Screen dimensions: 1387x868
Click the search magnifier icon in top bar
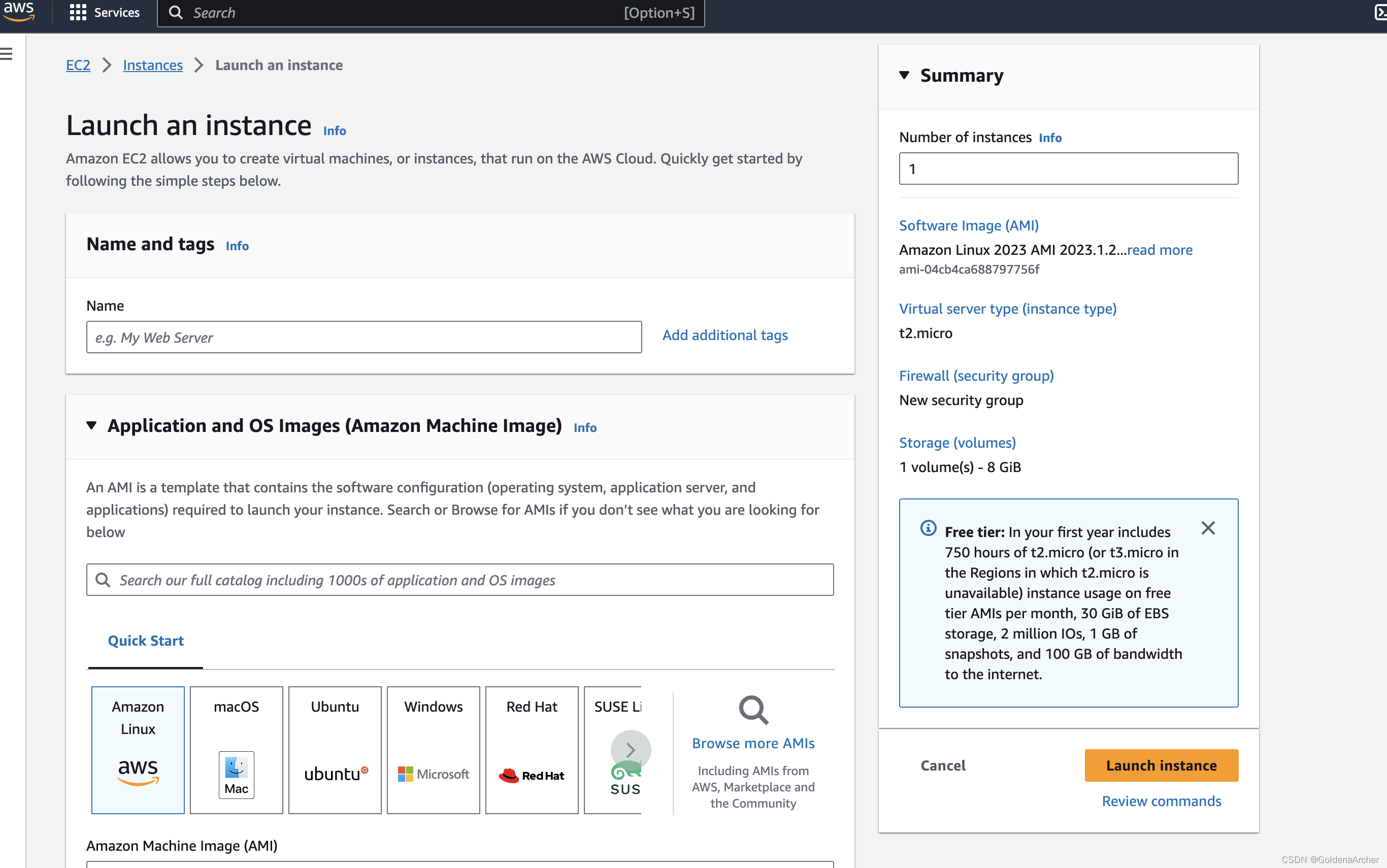coord(176,13)
